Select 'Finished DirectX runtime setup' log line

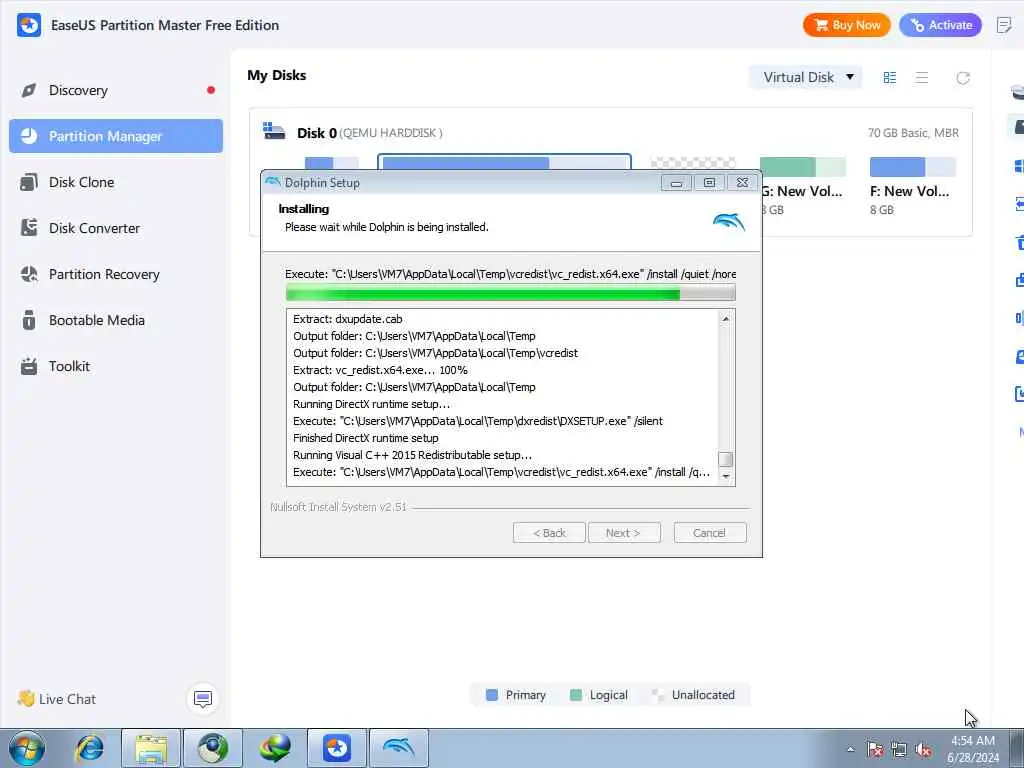pyautogui.click(x=366, y=438)
